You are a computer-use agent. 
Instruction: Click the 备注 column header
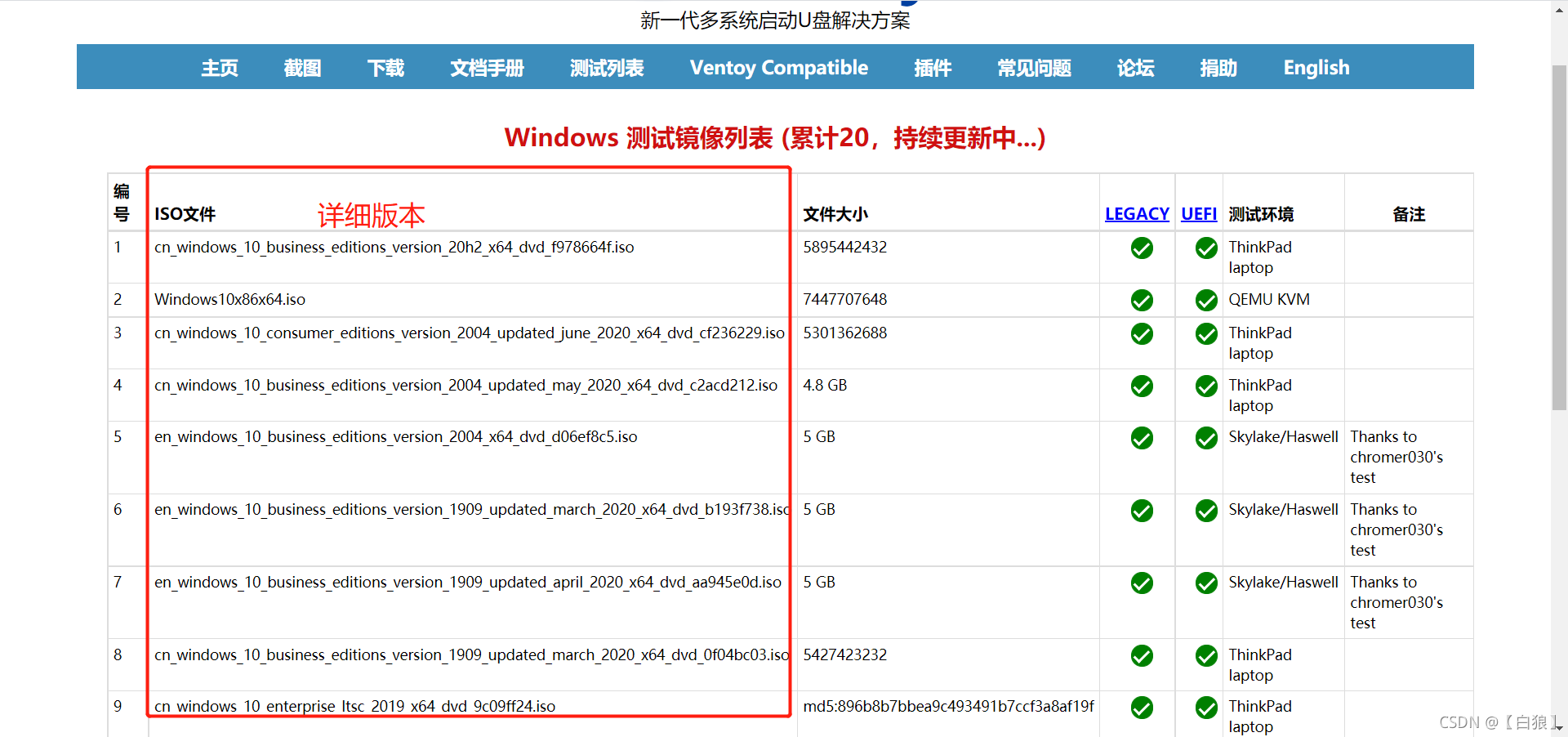(x=1409, y=214)
